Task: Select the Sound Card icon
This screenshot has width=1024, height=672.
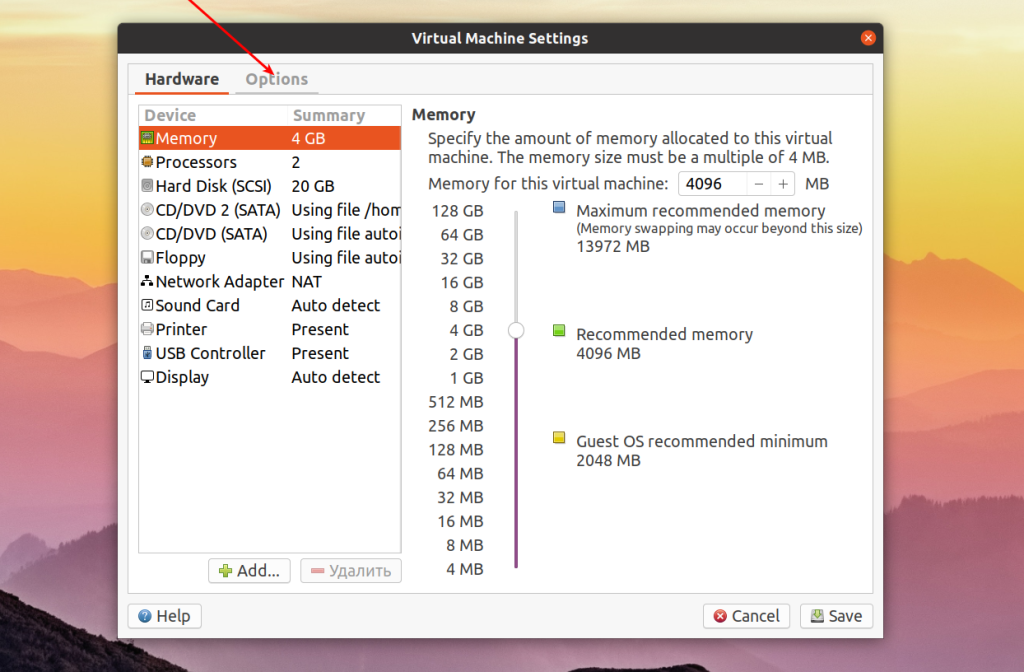Action: click(x=147, y=305)
